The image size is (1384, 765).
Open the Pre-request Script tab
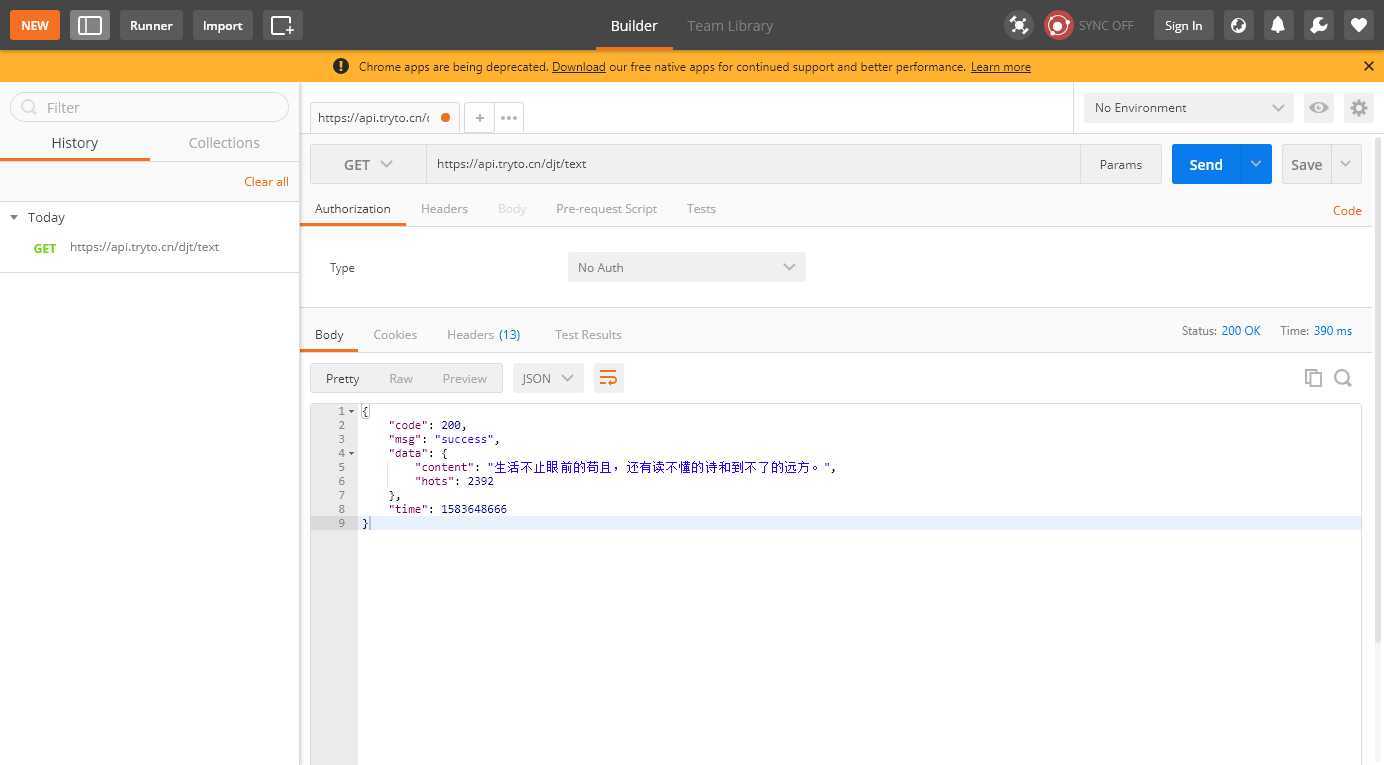tap(606, 208)
